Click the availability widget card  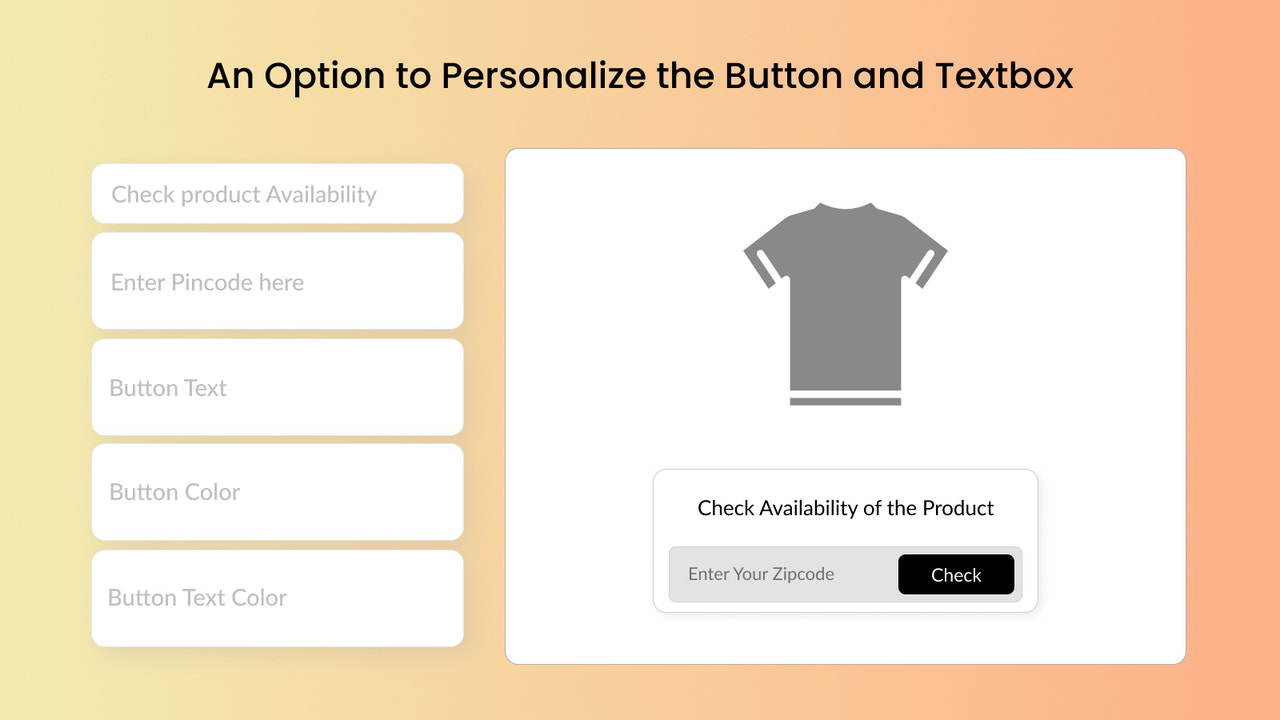pyautogui.click(x=845, y=540)
